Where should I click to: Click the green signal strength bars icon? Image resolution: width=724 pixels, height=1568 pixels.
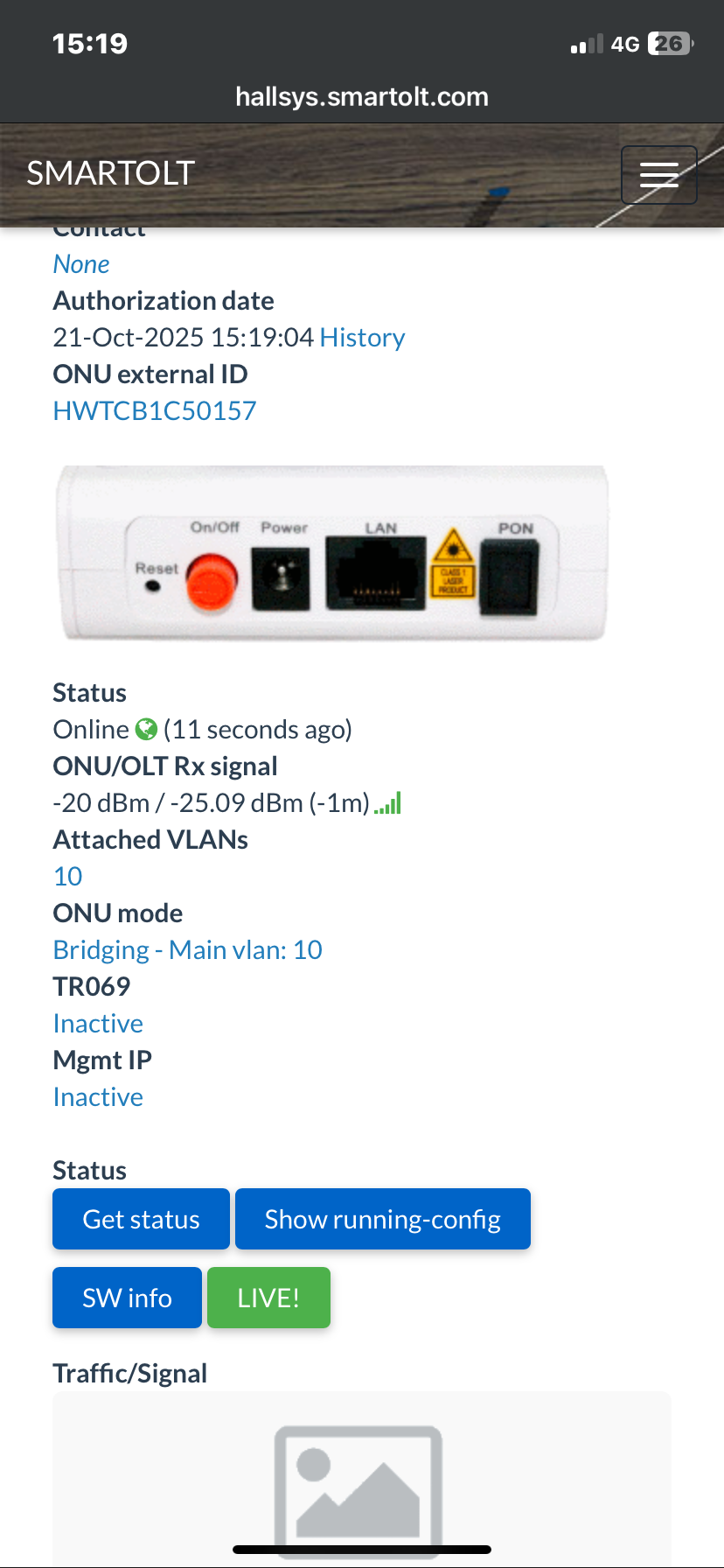(387, 803)
